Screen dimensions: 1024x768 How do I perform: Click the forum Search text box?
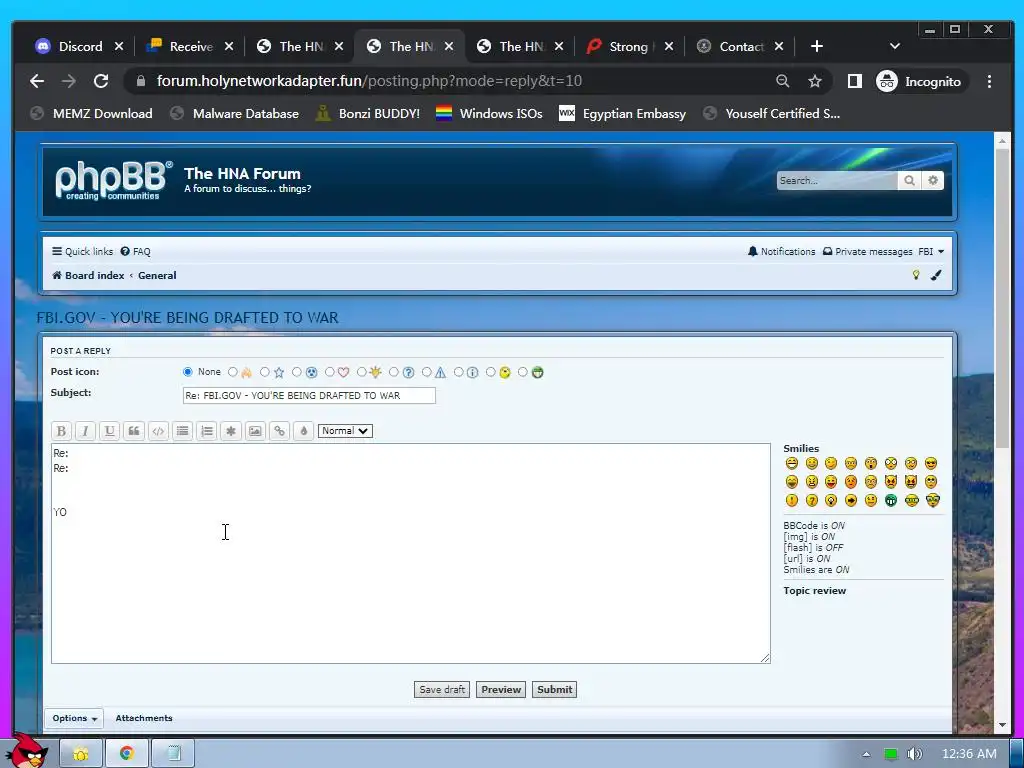pos(837,181)
